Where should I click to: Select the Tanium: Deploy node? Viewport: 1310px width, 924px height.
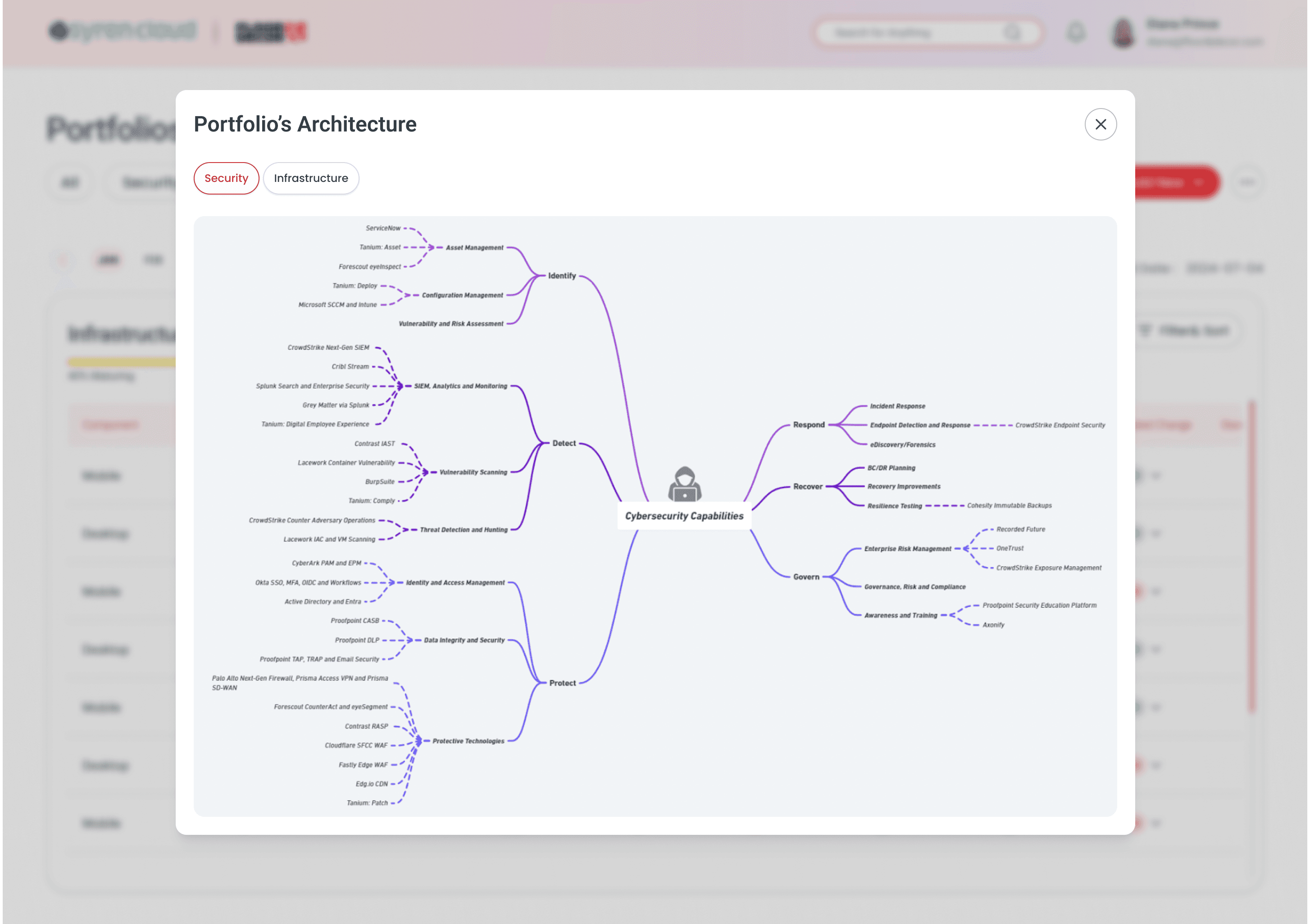click(x=355, y=286)
